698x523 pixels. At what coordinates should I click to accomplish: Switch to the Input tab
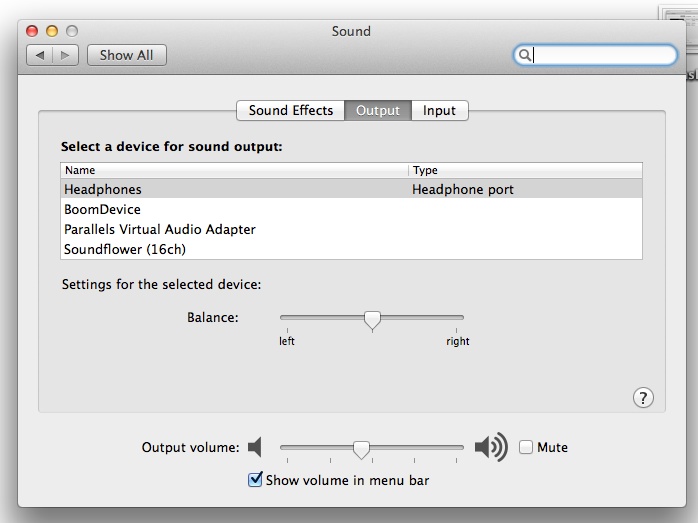point(439,111)
